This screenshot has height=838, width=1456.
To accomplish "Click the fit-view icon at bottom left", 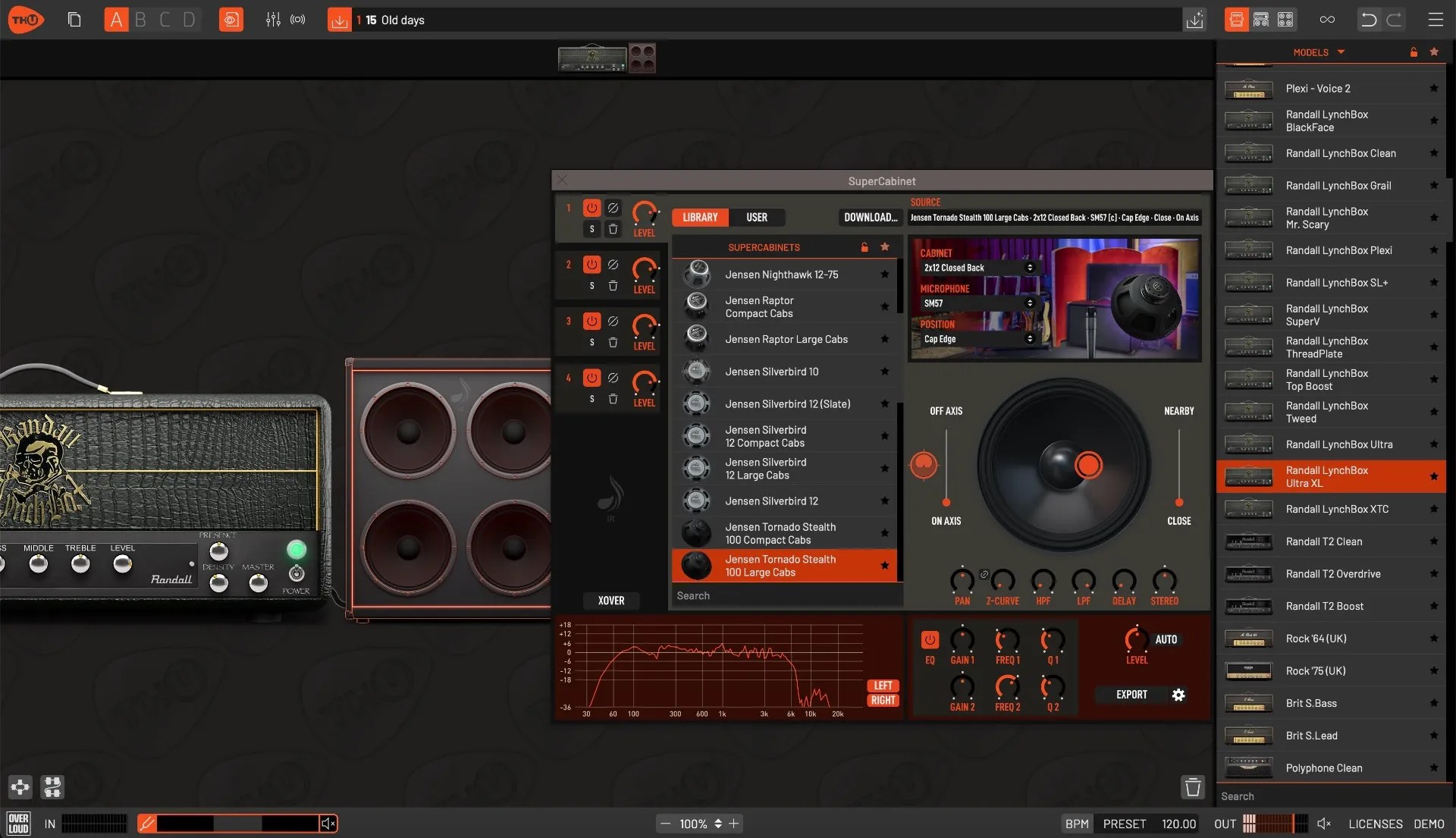I will pos(20,787).
